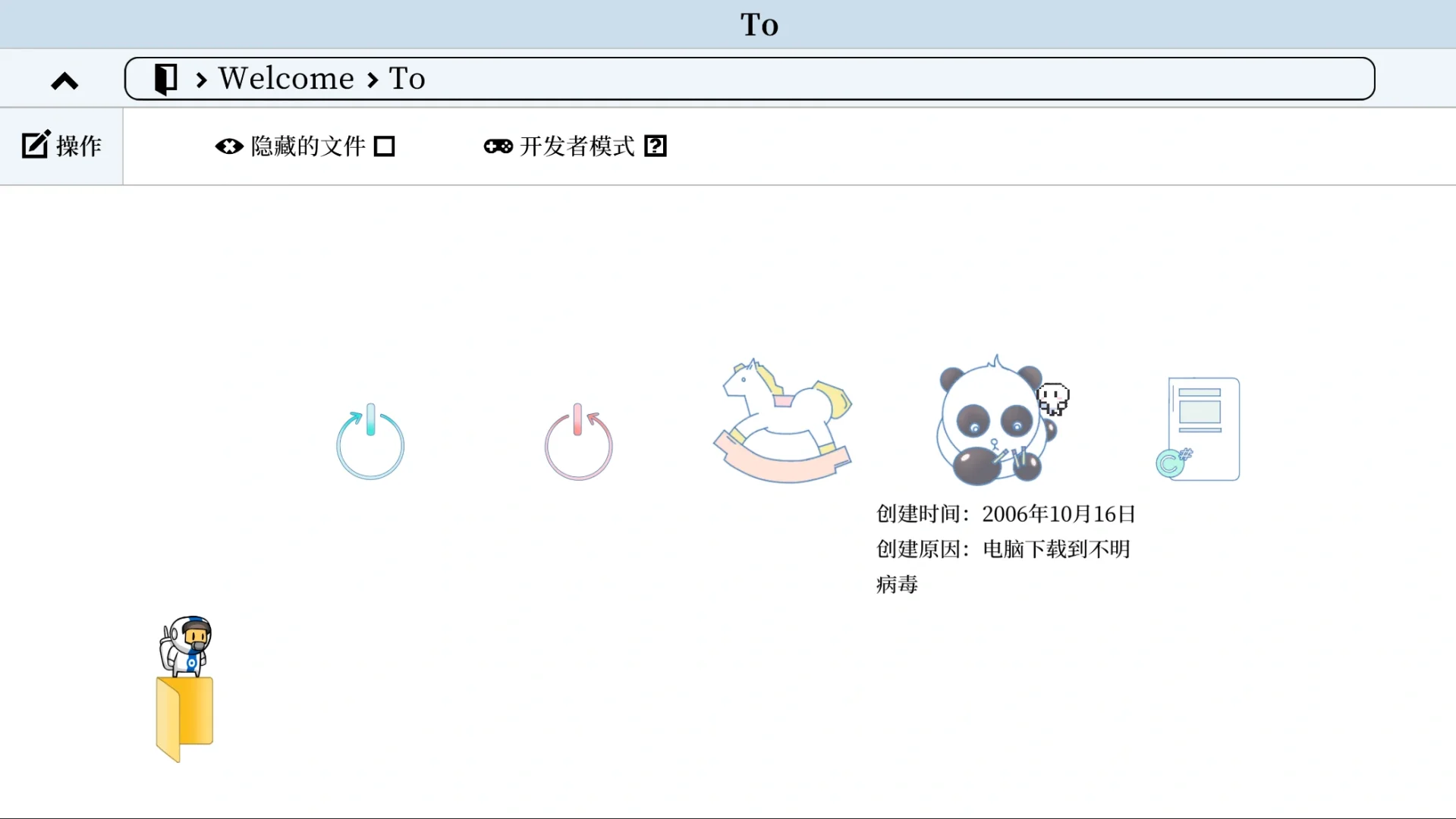Viewport: 1456px width, 819px height.
Task: Click the door icon in the address bar
Action: pyautogui.click(x=164, y=78)
